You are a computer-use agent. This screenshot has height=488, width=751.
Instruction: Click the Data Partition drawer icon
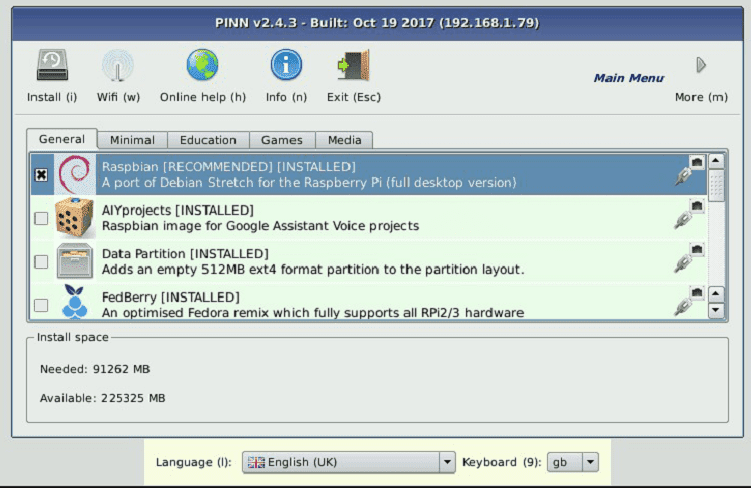(74, 261)
